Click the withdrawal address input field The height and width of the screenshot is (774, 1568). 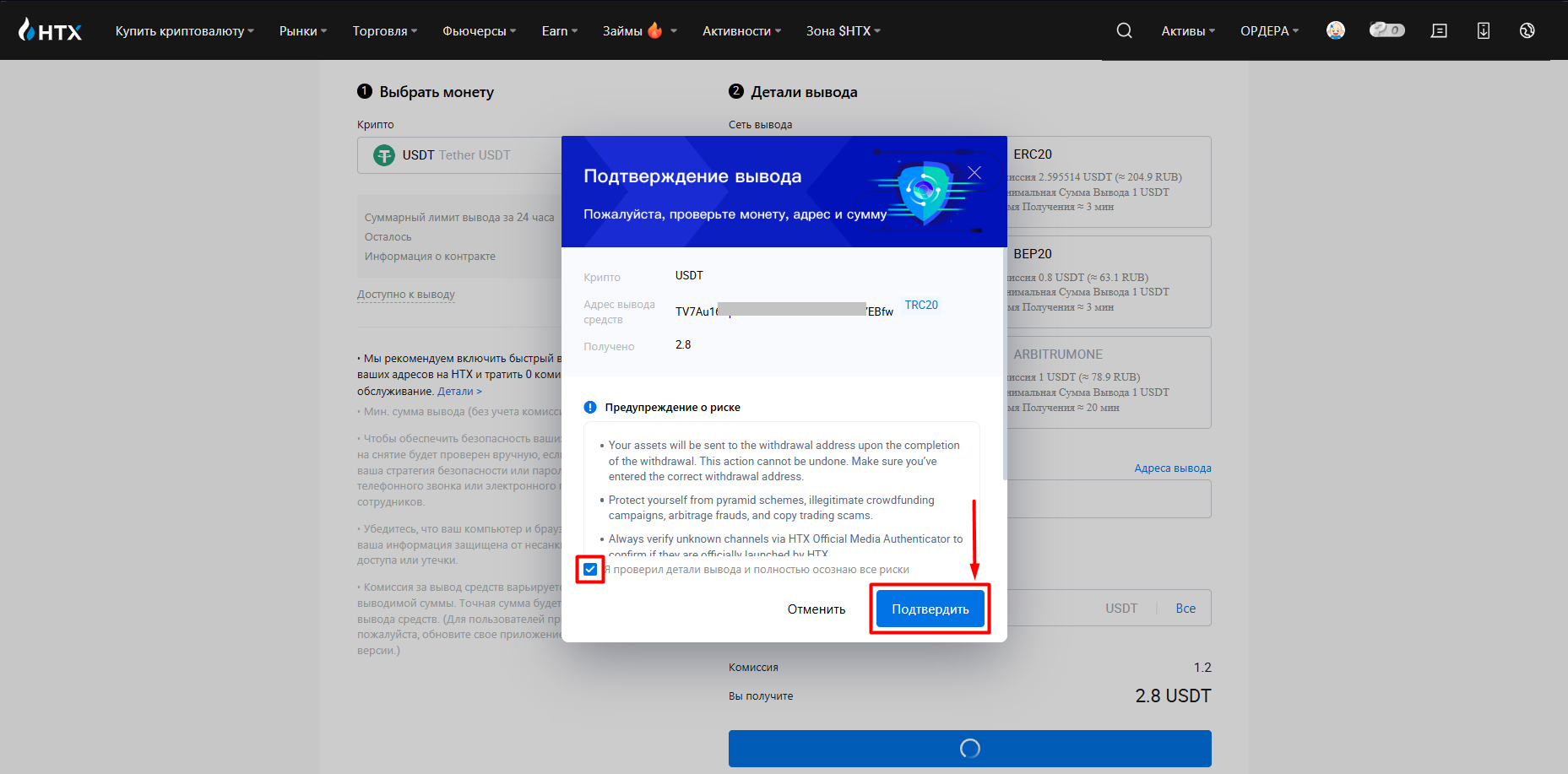pyautogui.click(x=1109, y=499)
